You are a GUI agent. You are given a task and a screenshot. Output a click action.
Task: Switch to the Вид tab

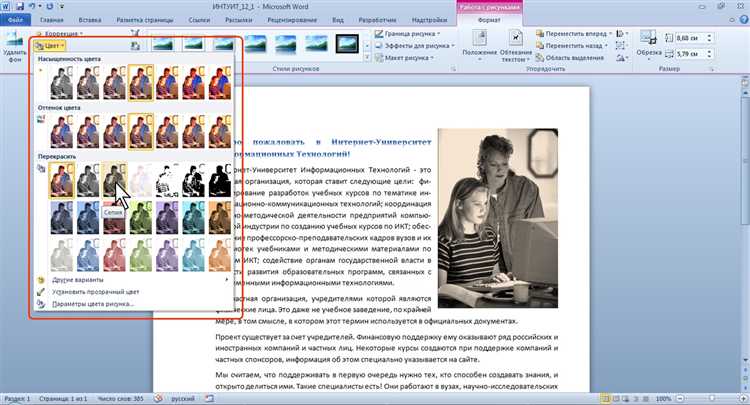click(x=338, y=20)
